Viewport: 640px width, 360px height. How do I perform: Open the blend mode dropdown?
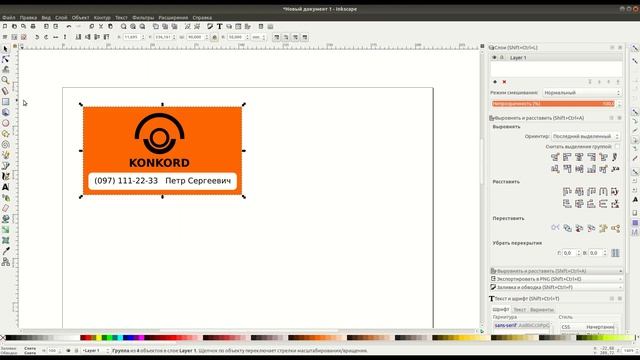pyautogui.click(x=582, y=93)
